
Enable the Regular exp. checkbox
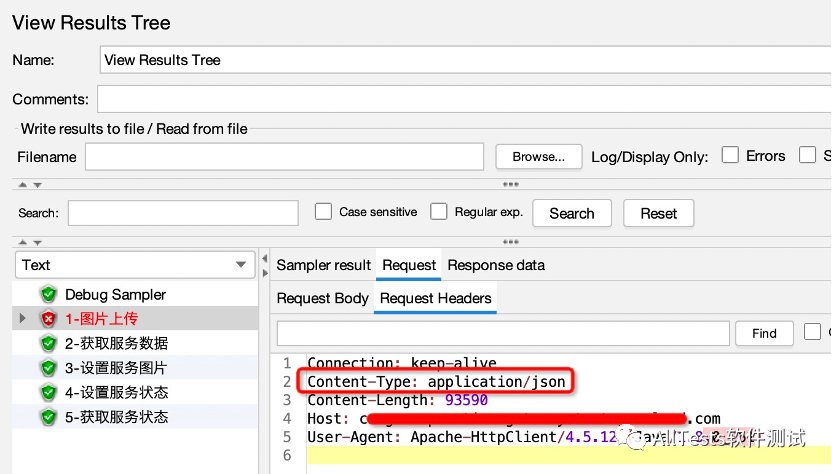pyautogui.click(x=438, y=212)
